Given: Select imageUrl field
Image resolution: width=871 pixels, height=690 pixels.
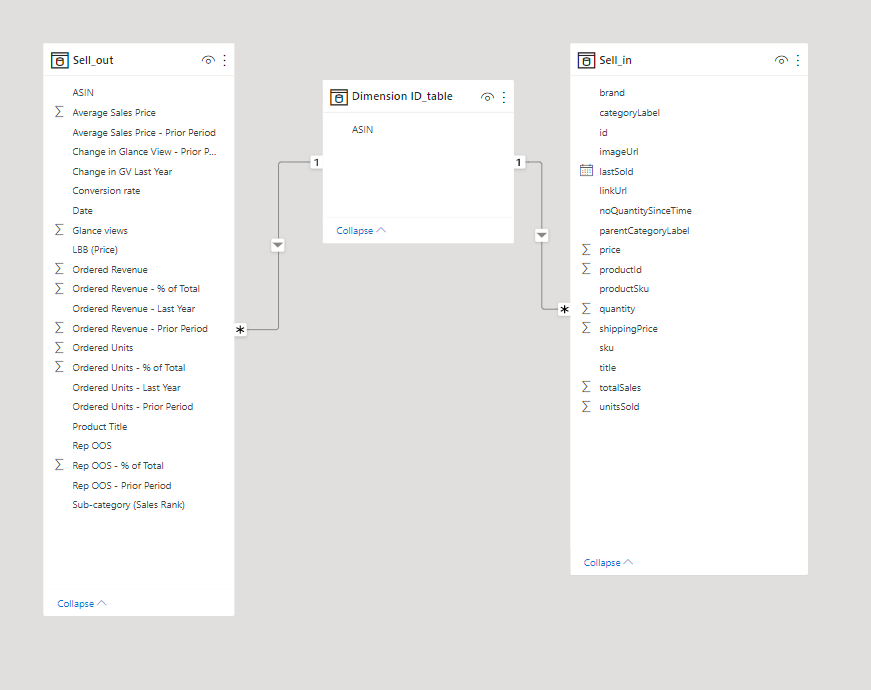Looking at the screenshot, I should [619, 152].
